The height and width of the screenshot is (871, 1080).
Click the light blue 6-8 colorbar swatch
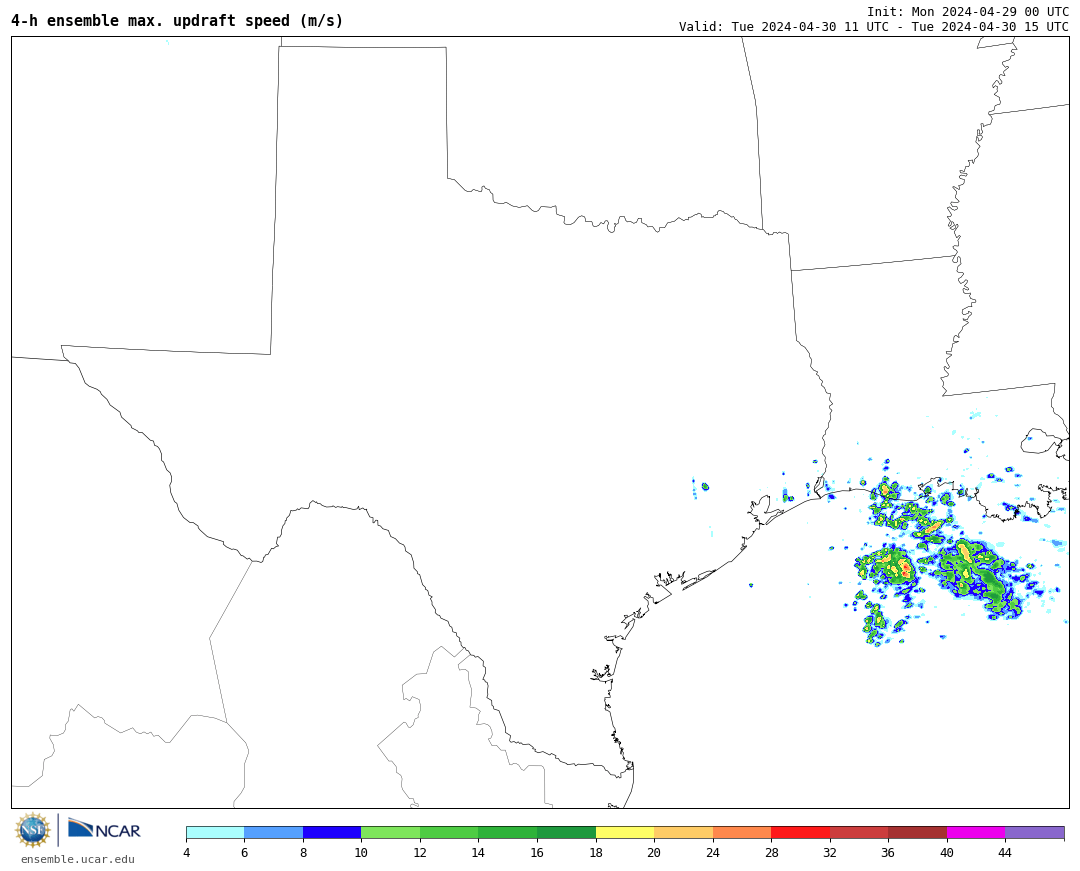[273, 832]
